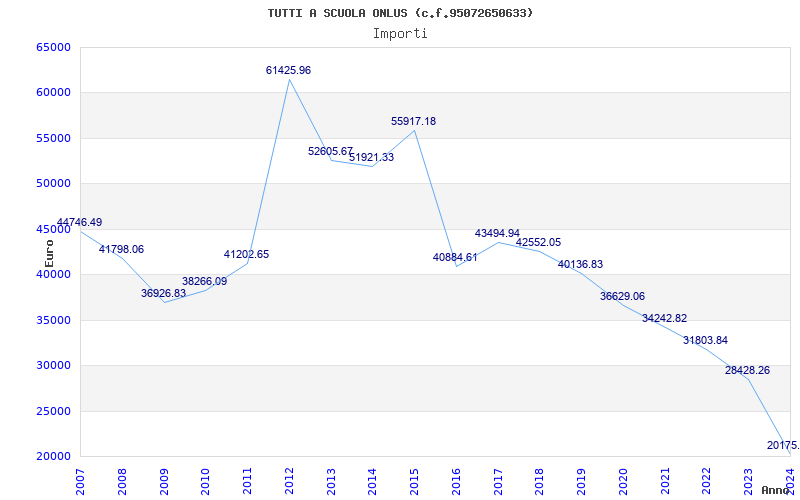Click the 2011 x-axis year label

click(247, 482)
